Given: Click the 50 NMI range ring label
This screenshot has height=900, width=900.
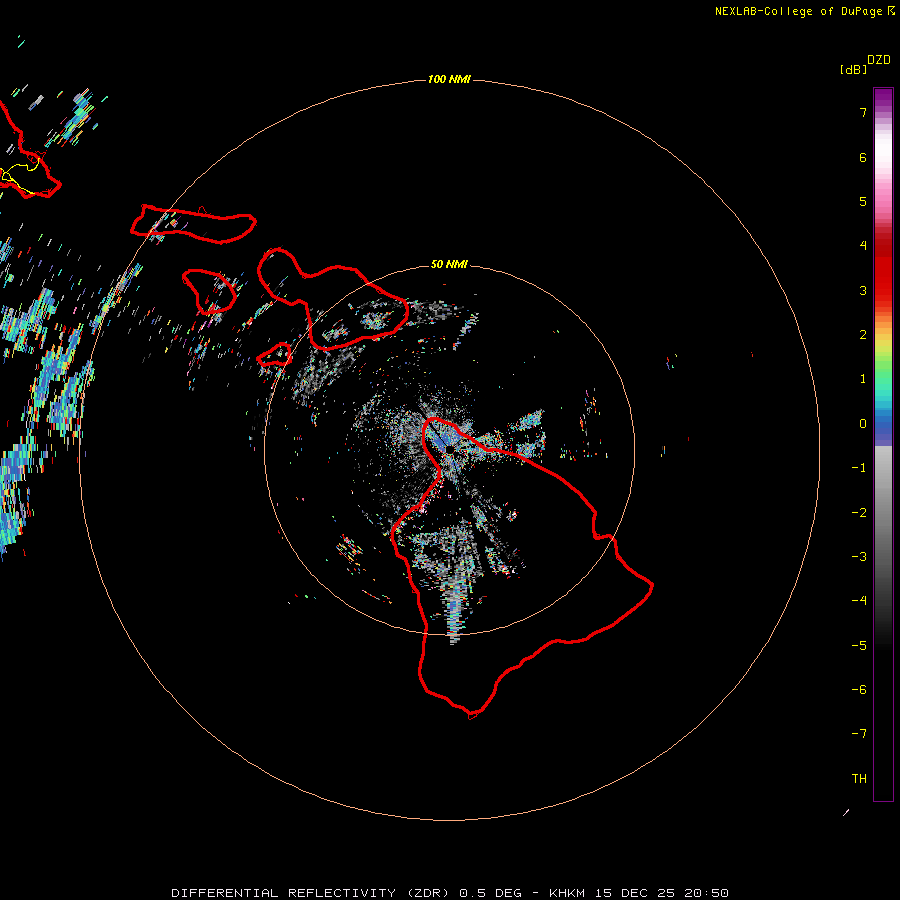Looking at the screenshot, I should tap(449, 264).
